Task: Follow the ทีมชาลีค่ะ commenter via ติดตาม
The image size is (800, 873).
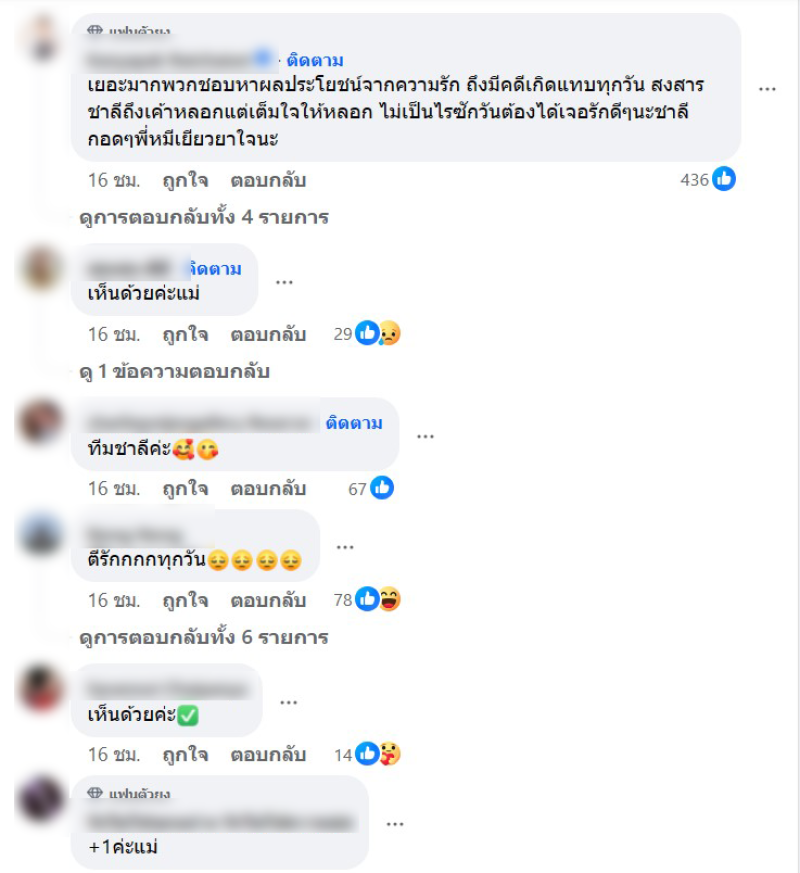Action: (x=354, y=423)
